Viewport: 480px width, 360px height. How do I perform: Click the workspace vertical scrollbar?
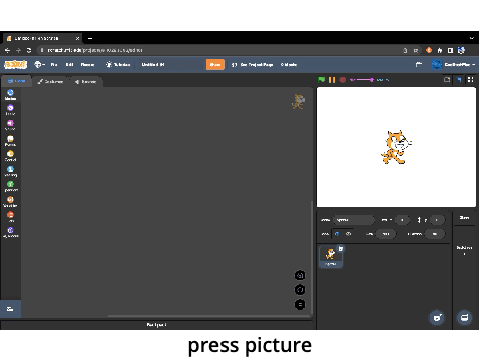(x=312, y=257)
